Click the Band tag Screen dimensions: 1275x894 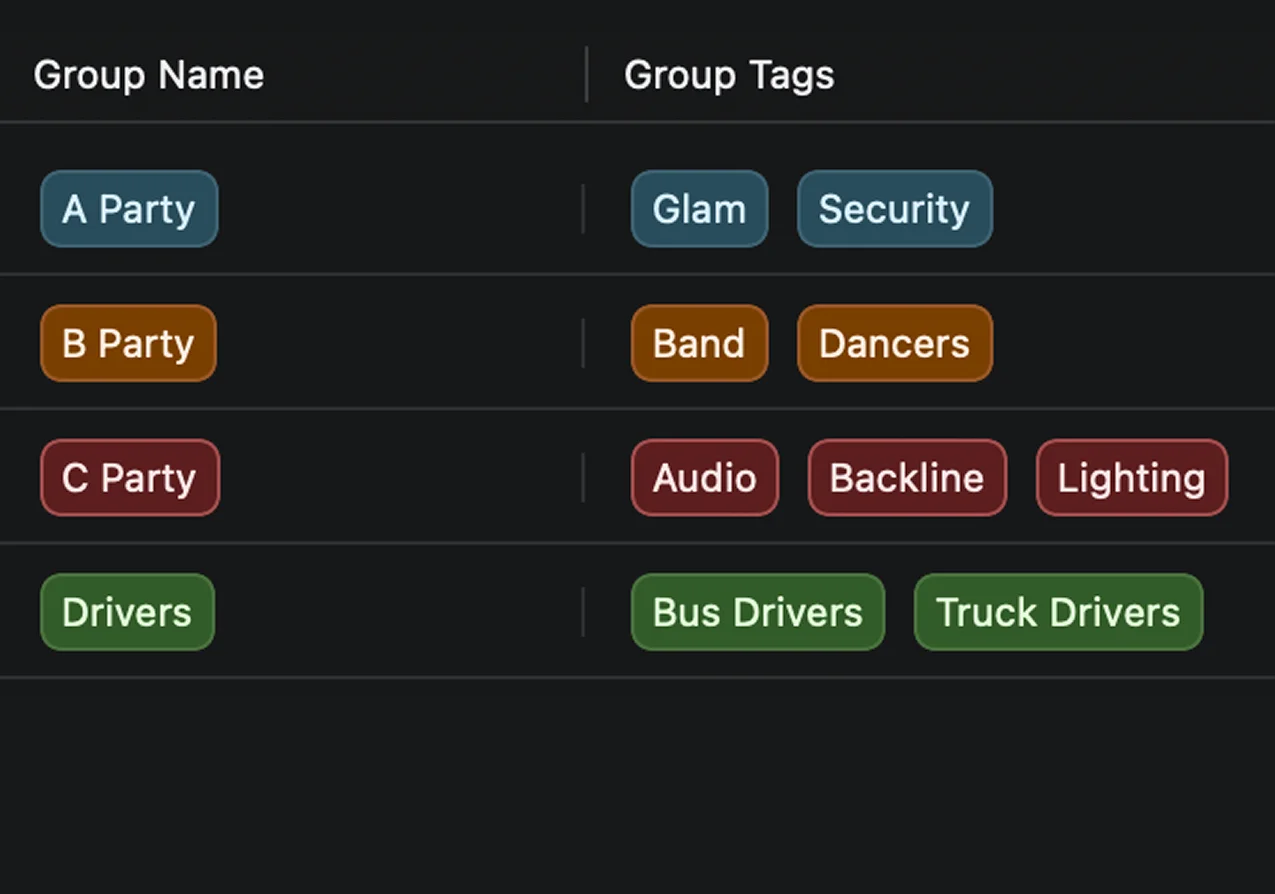pos(699,343)
